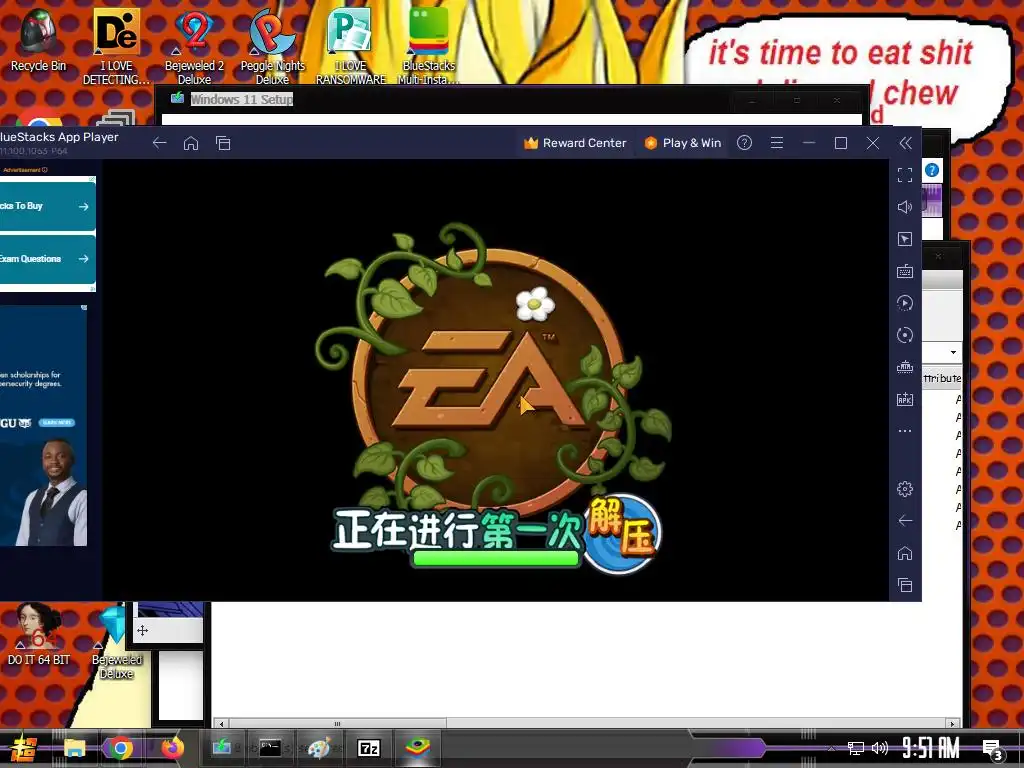This screenshot has width=1024, height=768.
Task: Open BlueStacks home from the title bar
Action: (x=191, y=143)
